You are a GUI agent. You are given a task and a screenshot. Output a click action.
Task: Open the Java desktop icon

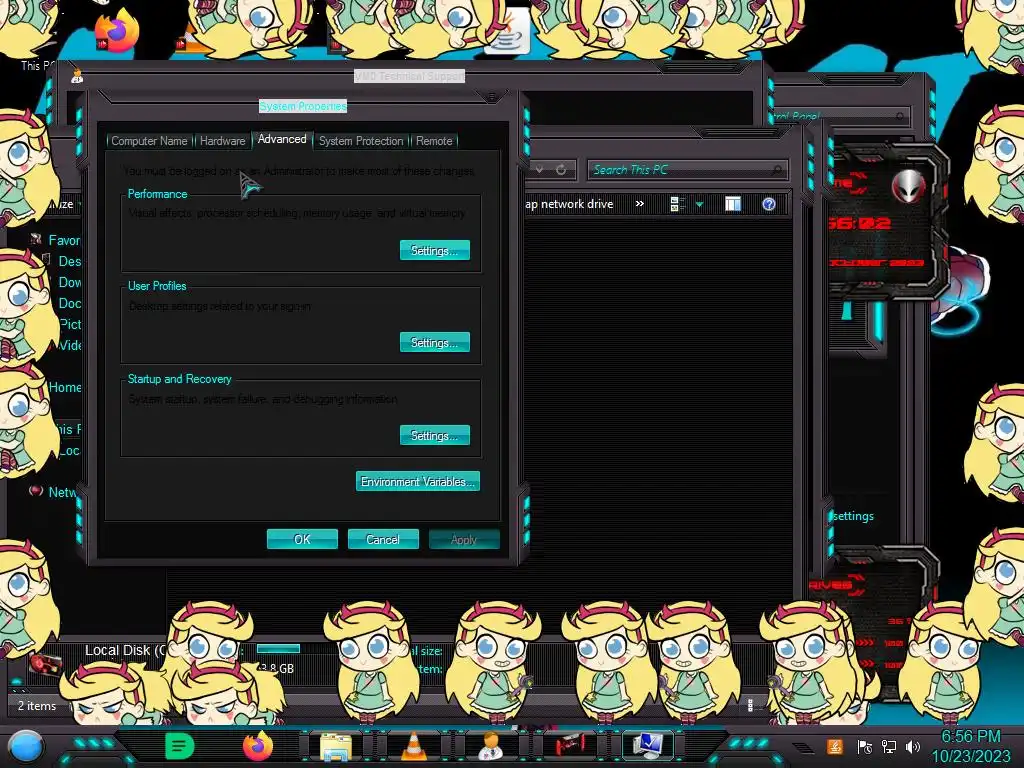(x=508, y=33)
